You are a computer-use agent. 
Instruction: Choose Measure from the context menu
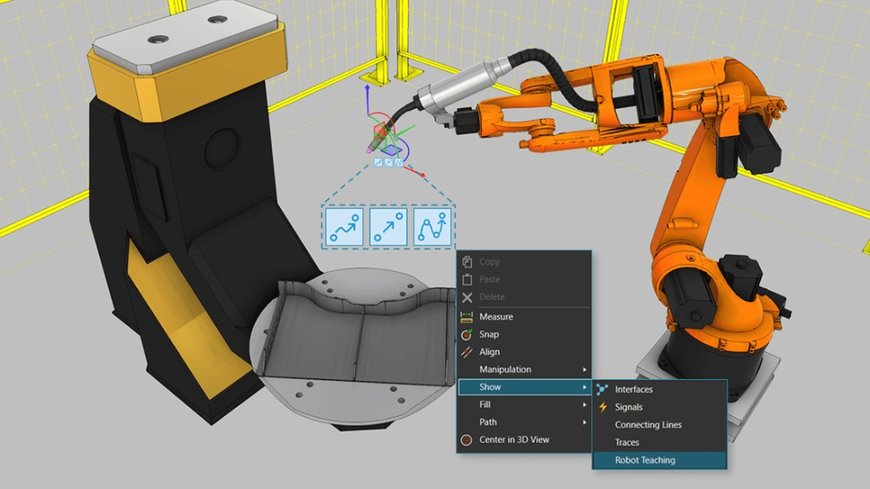[524, 317]
